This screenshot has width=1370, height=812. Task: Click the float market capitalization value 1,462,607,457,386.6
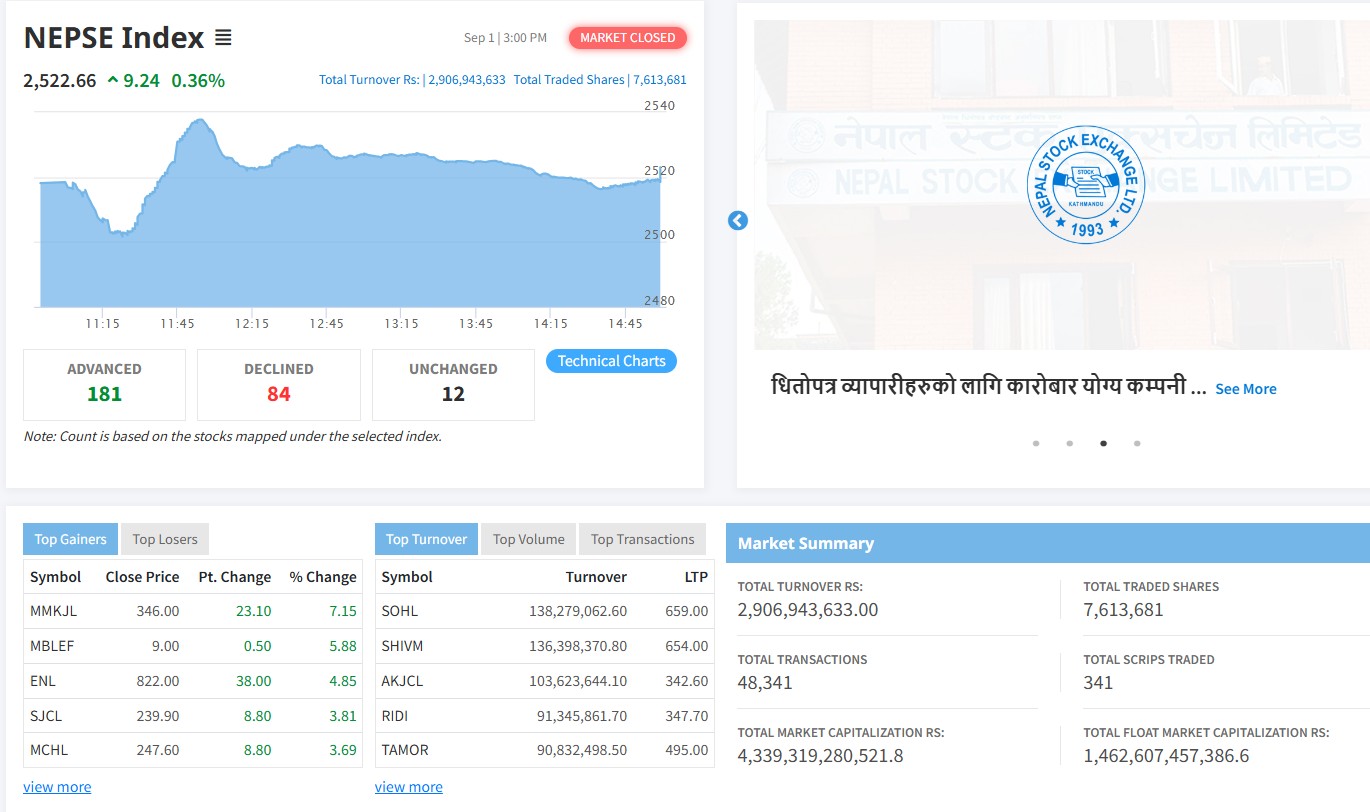pos(1166,756)
